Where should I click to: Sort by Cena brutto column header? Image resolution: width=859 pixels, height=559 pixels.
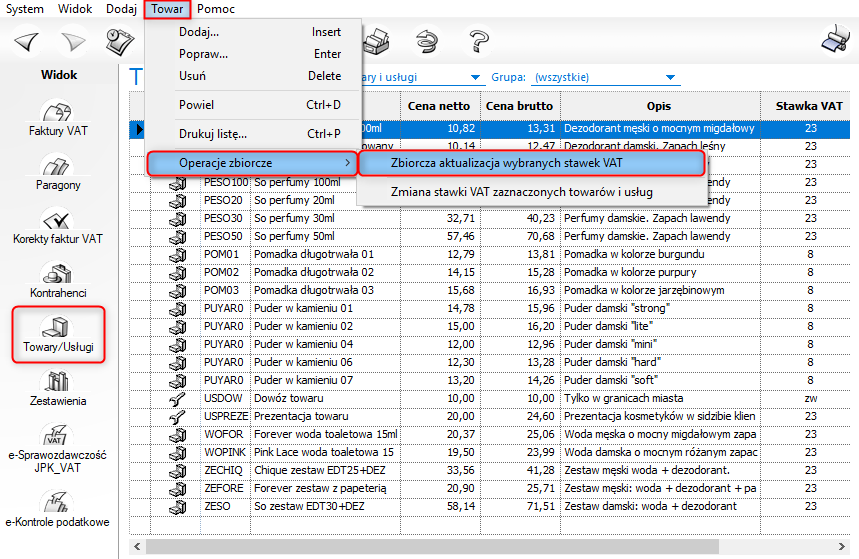[519, 106]
